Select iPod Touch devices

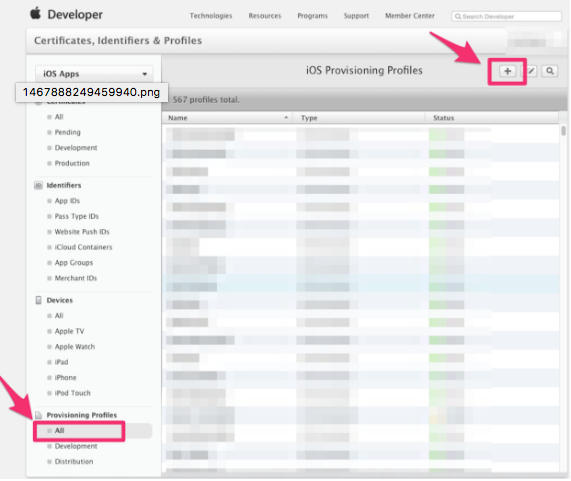pos(72,393)
